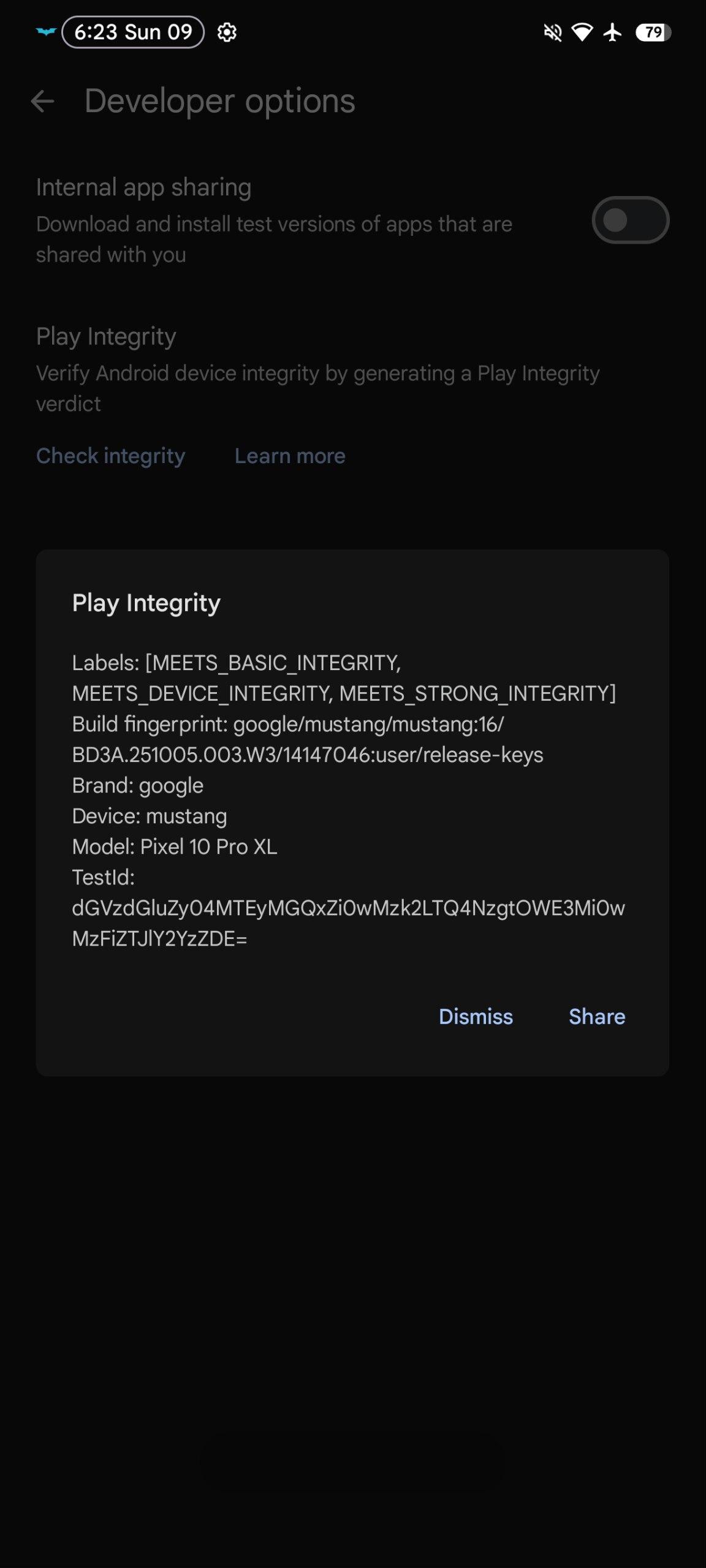The height and width of the screenshot is (1568, 706).
Task: Open the Learn more link
Action: [290, 456]
